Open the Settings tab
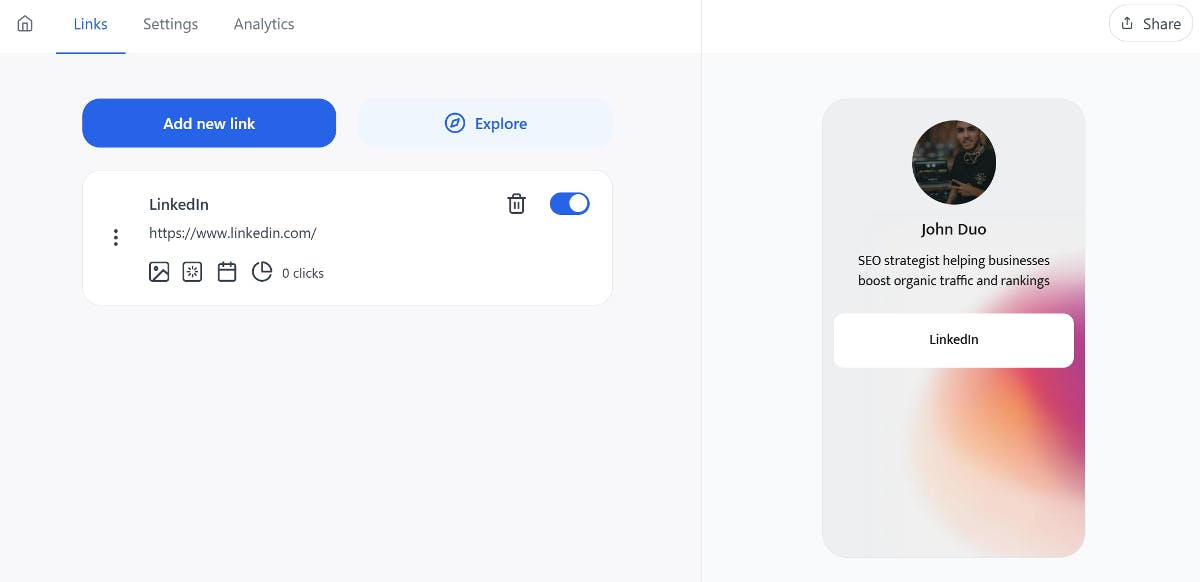 (x=170, y=24)
